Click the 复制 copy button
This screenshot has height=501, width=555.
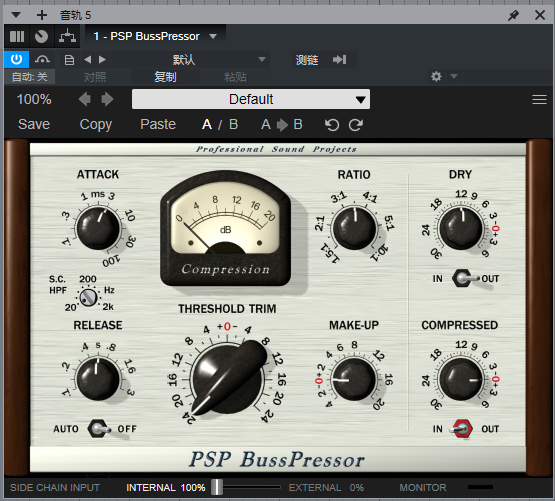(165, 76)
